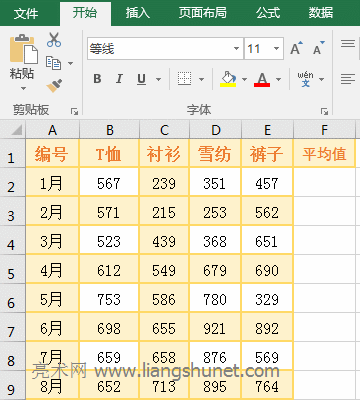Click the Copy icon in clipboard group
The width and height of the screenshot is (360, 400).
(53, 63)
